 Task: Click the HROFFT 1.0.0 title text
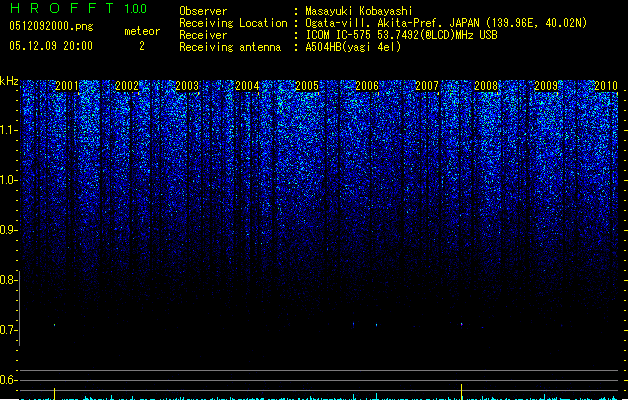78,8
